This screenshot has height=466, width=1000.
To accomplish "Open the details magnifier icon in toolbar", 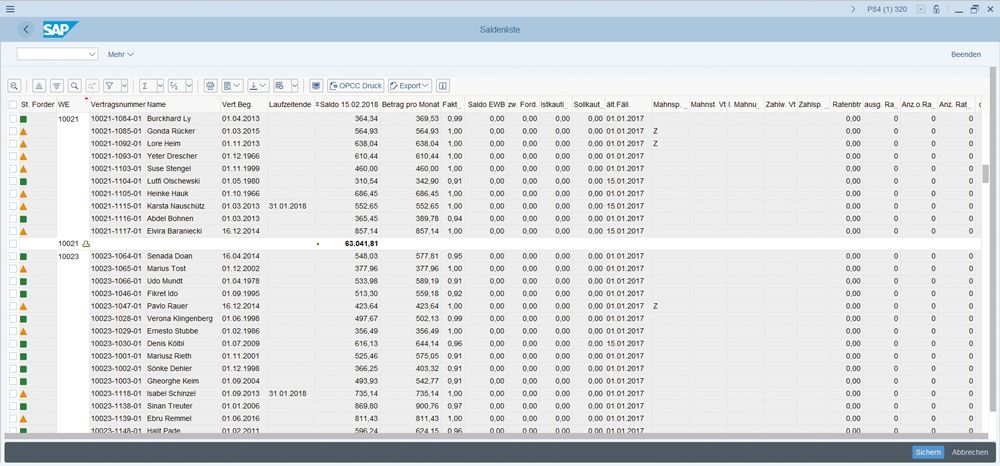I will (15, 86).
